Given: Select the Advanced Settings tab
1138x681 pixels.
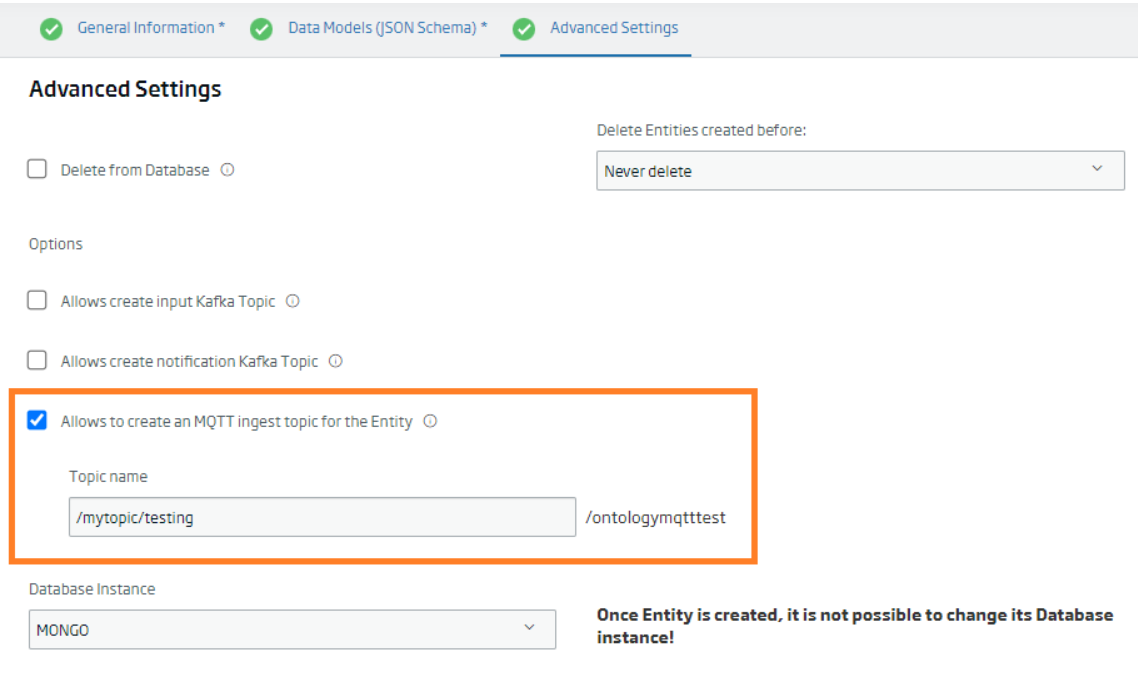Looking at the screenshot, I should pyautogui.click(x=614, y=28).
